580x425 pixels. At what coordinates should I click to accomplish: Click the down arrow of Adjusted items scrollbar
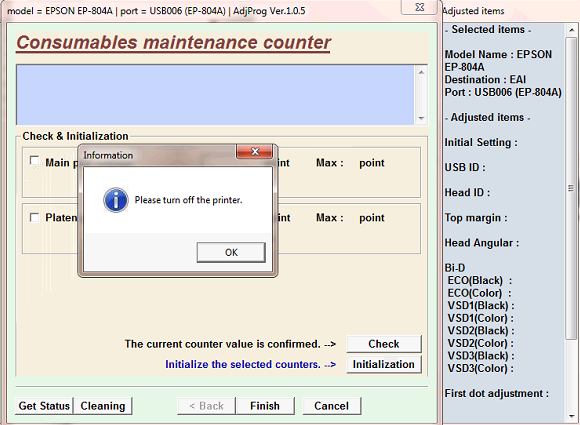pos(571,416)
